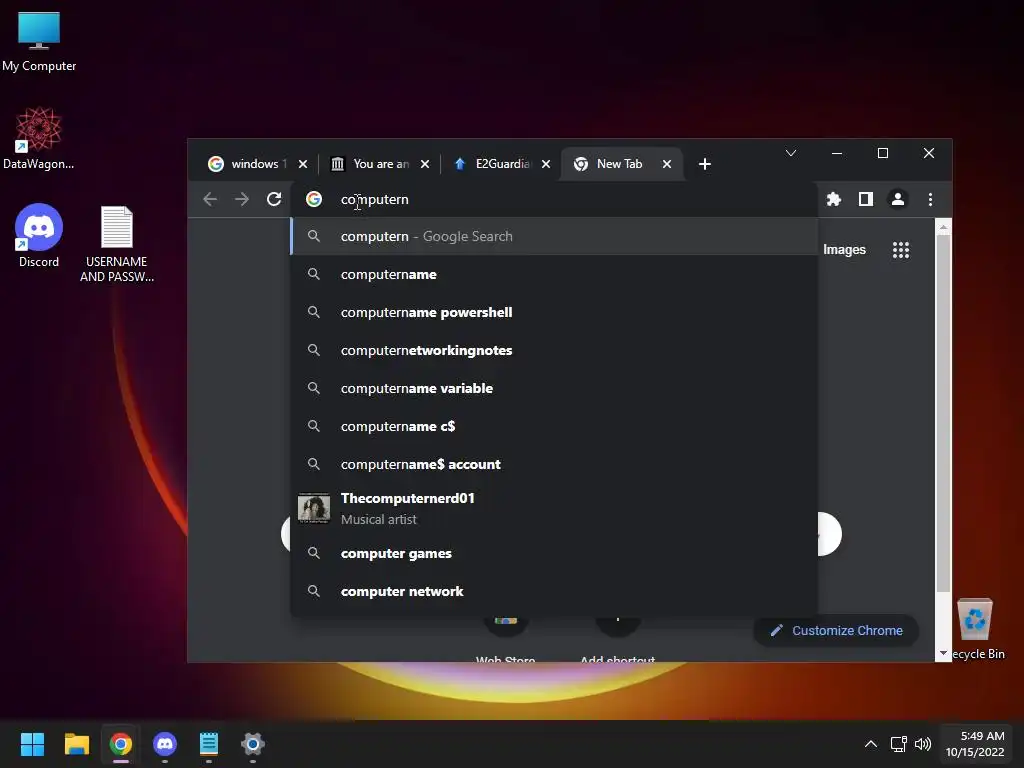Open the Settings gear taskbar icon
This screenshot has width=1024, height=768.
coord(253,744)
